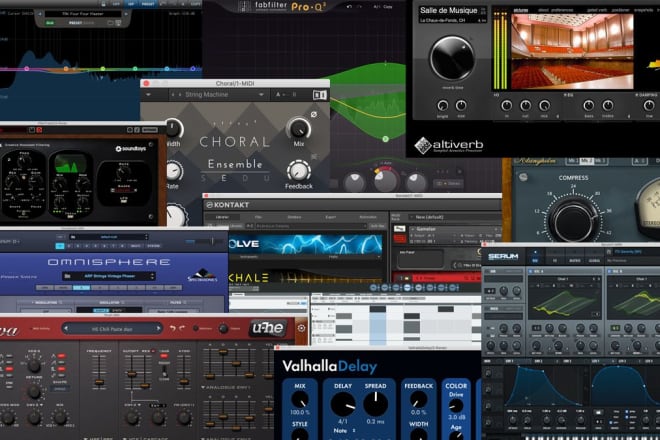Open Kontakt Database tab
This screenshot has height=440, width=660.
pyautogui.click(x=294, y=217)
